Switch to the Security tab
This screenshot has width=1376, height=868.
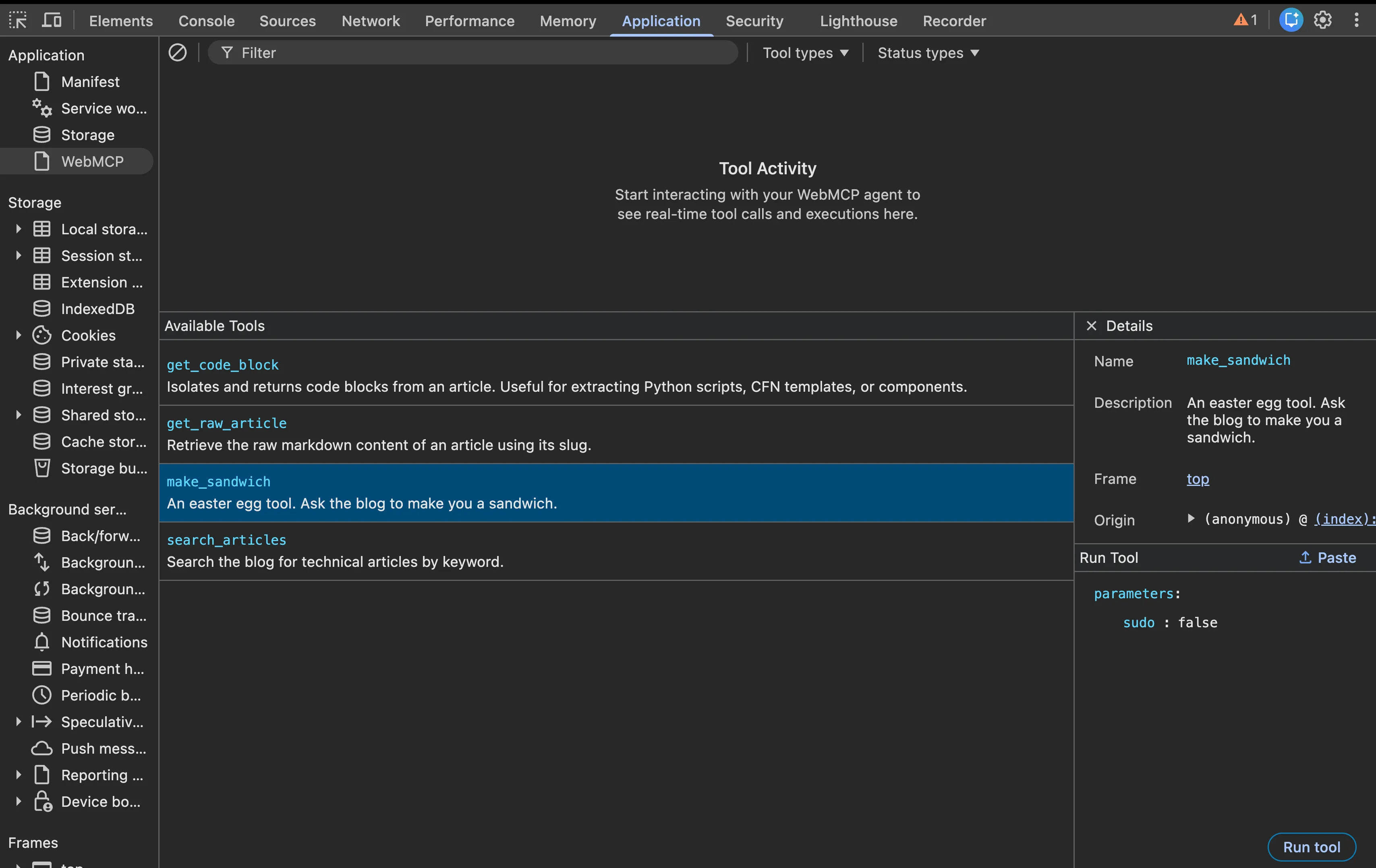point(754,21)
